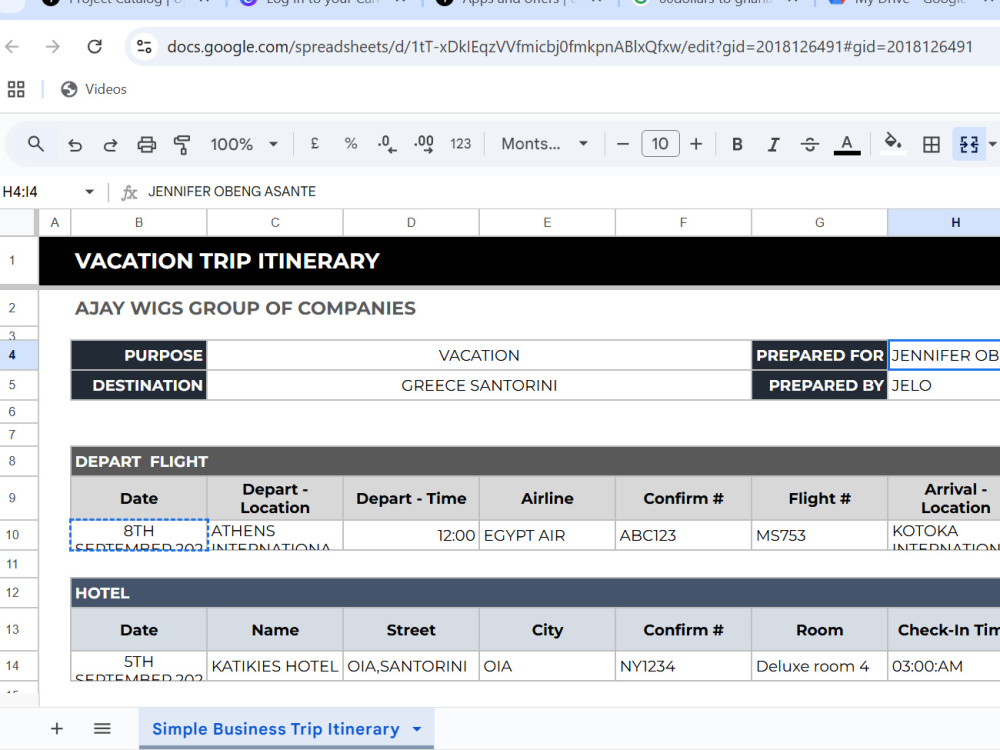
Task: Click the formula bar content
Action: point(232,191)
